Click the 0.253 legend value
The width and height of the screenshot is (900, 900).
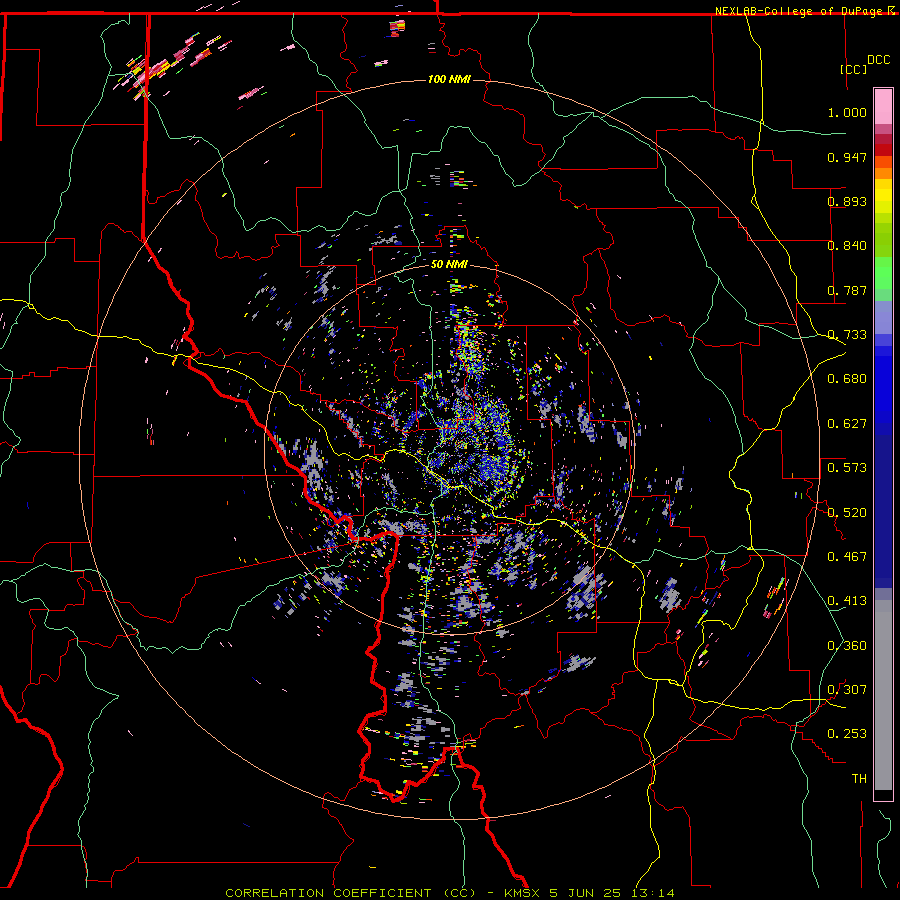pyautogui.click(x=847, y=734)
